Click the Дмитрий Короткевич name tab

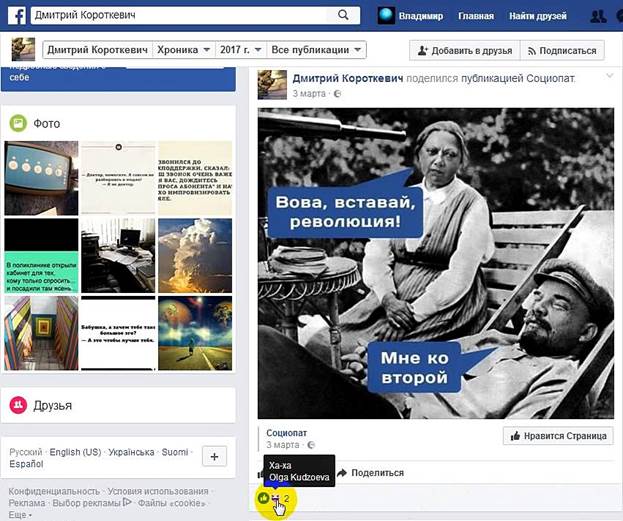(97, 50)
